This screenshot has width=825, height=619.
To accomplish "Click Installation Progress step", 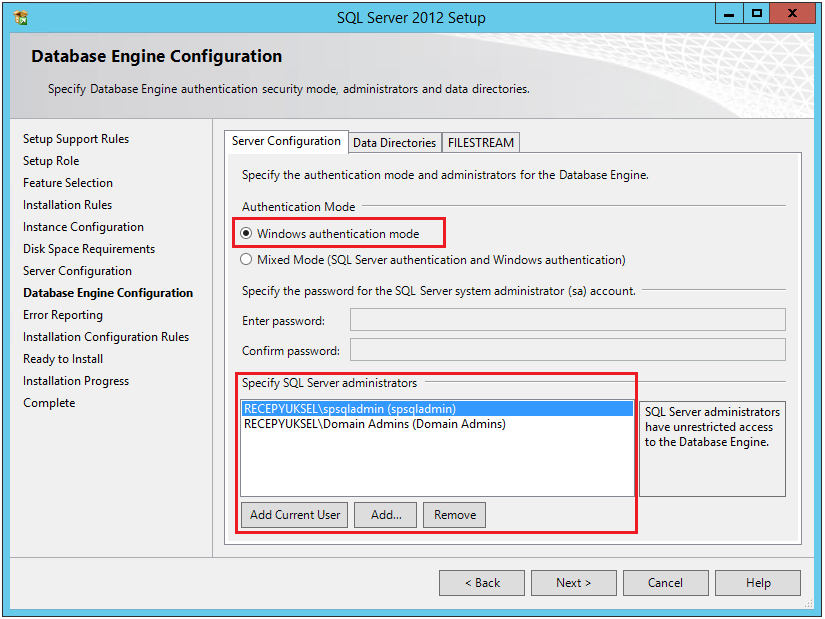I will click(76, 381).
